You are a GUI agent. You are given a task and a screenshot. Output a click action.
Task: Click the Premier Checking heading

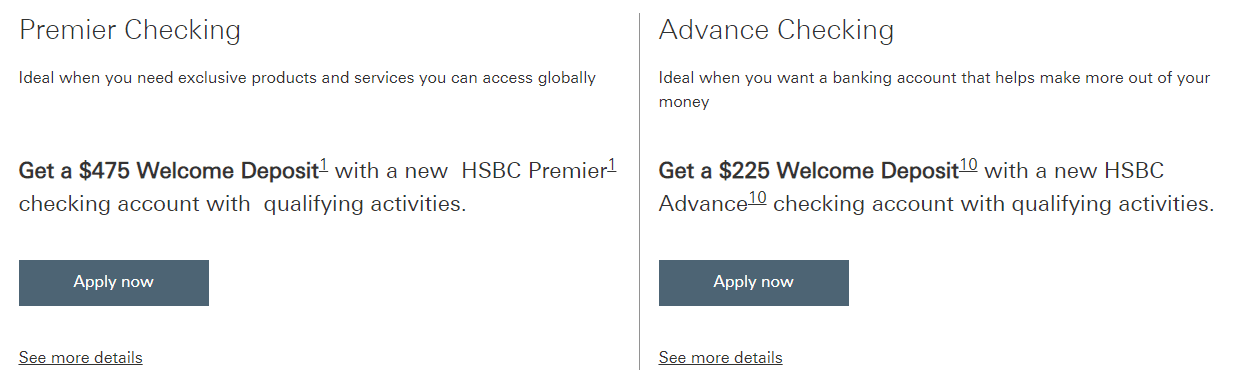[130, 30]
